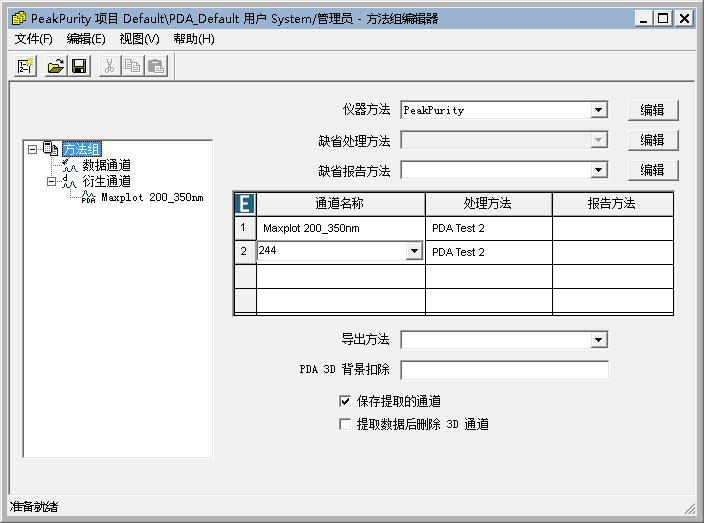Image resolution: width=704 pixels, height=523 pixels.
Task: Click the New method set toolbar icon
Action: click(x=25, y=66)
